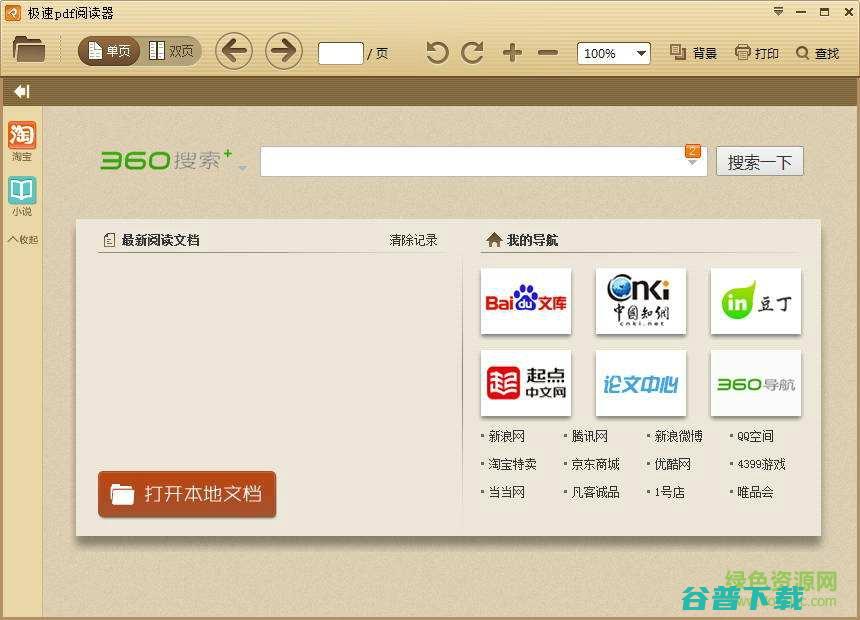Open the 100% zoom dropdown
860x620 pixels.
pyautogui.click(x=614, y=53)
